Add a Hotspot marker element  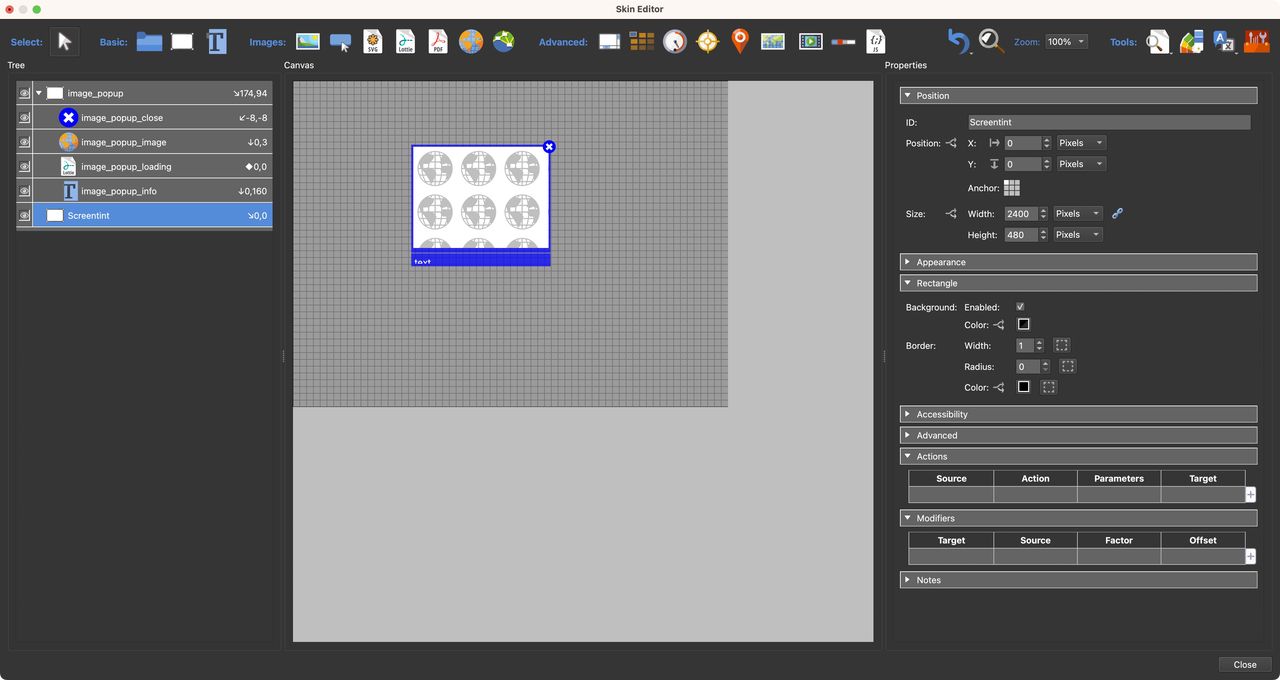(739, 41)
